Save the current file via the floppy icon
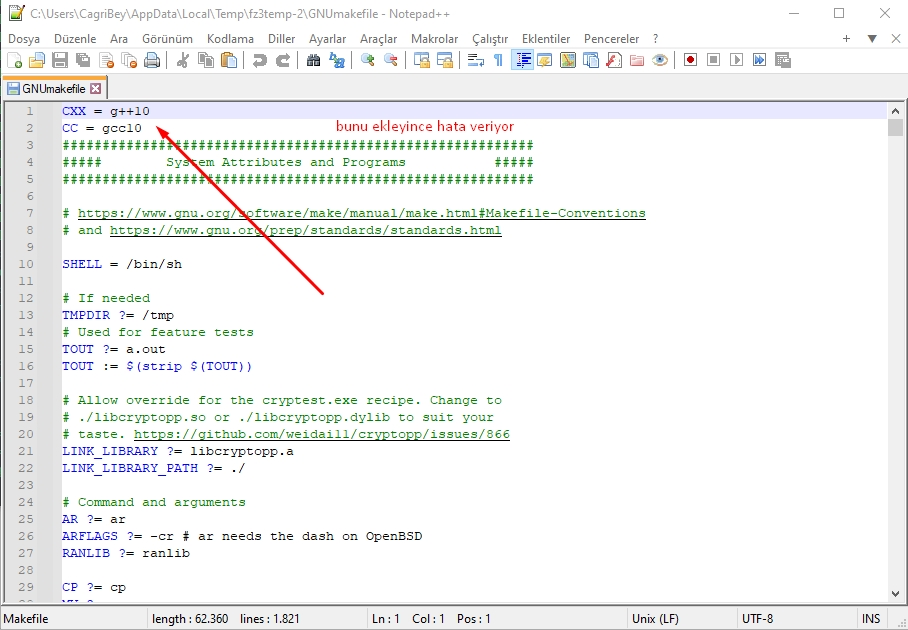 tap(60, 60)
